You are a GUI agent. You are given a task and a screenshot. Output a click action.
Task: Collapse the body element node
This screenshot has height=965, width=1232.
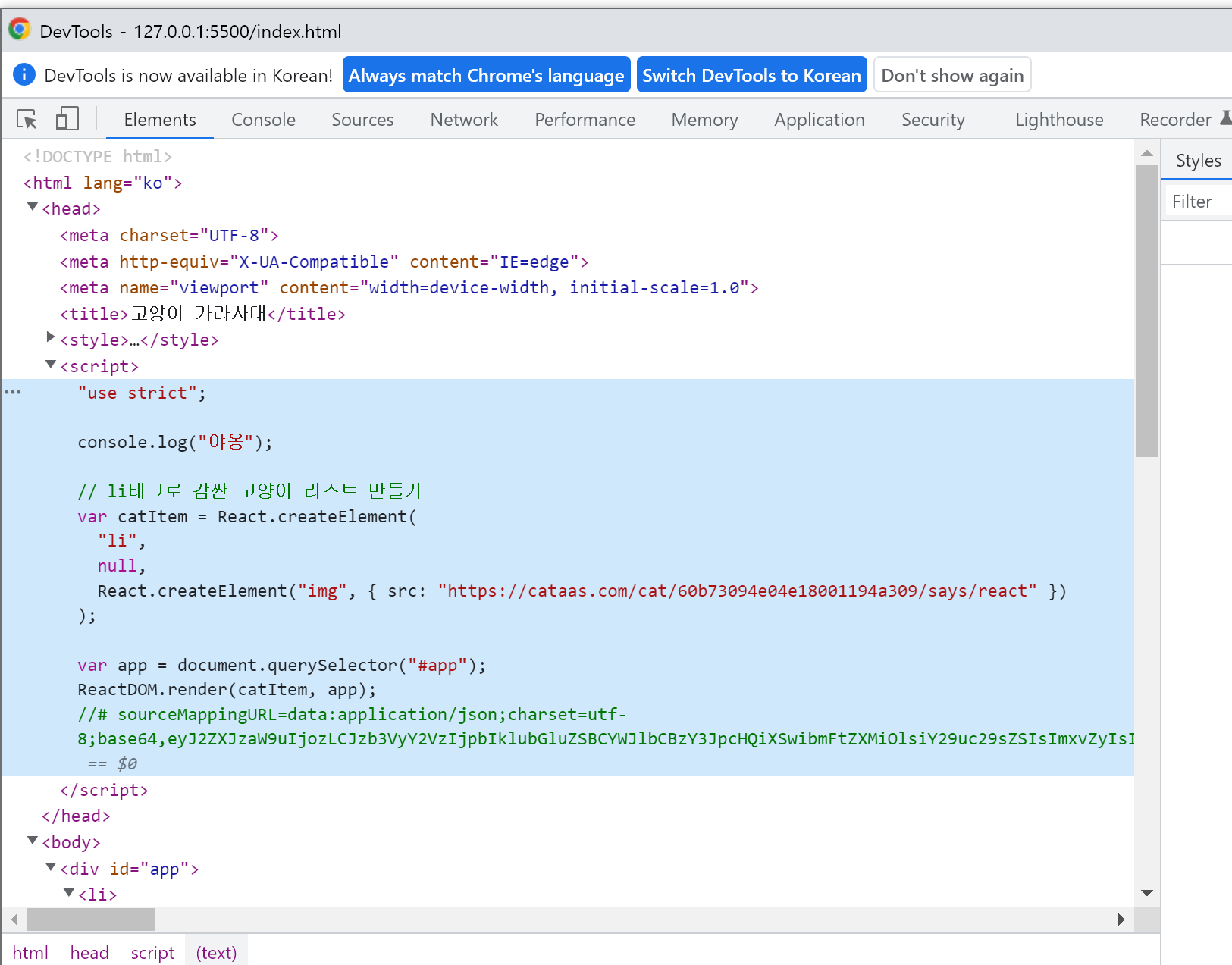point(33,840)
